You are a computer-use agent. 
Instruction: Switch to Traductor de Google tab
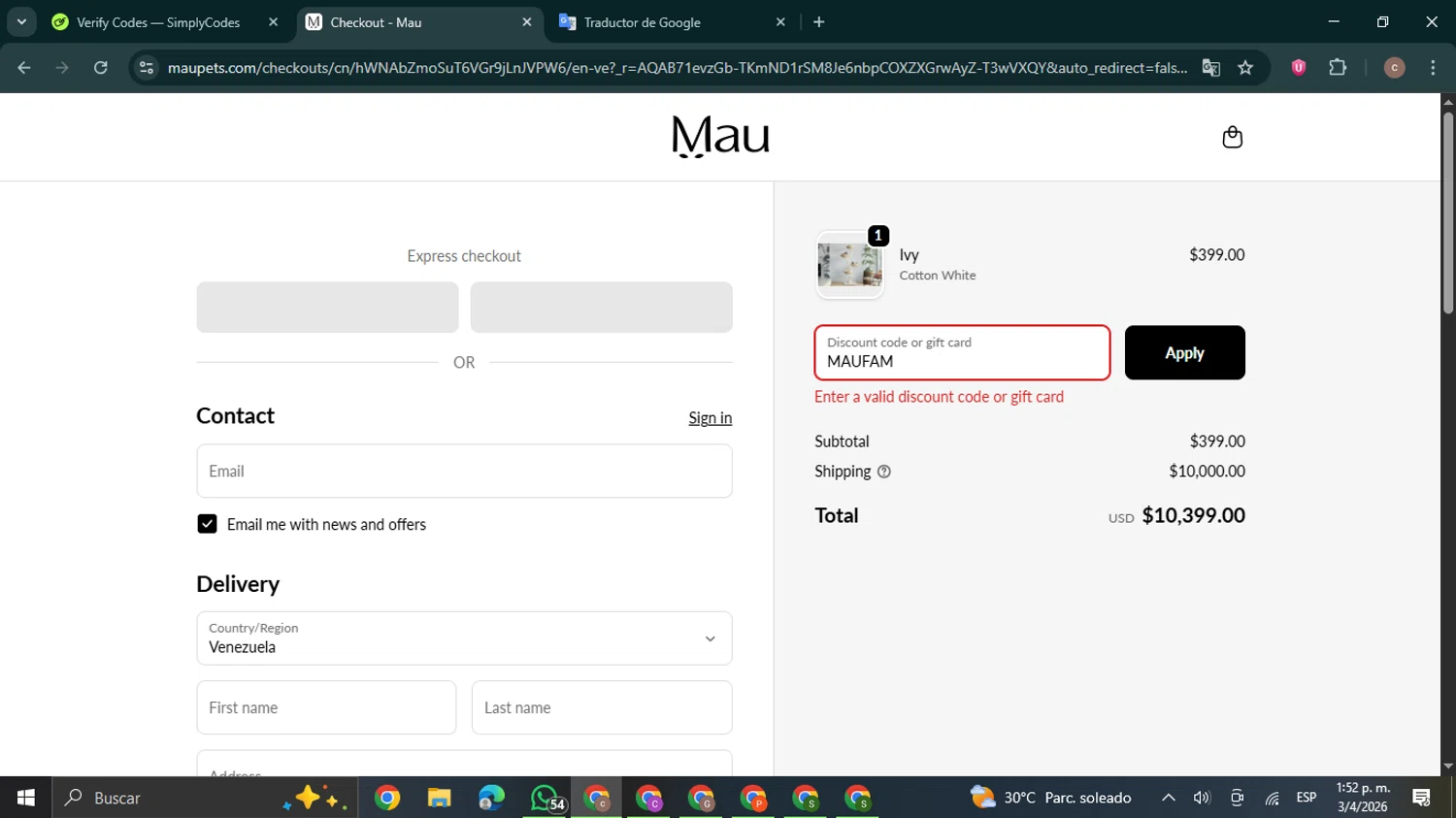[x=642, y=22]
